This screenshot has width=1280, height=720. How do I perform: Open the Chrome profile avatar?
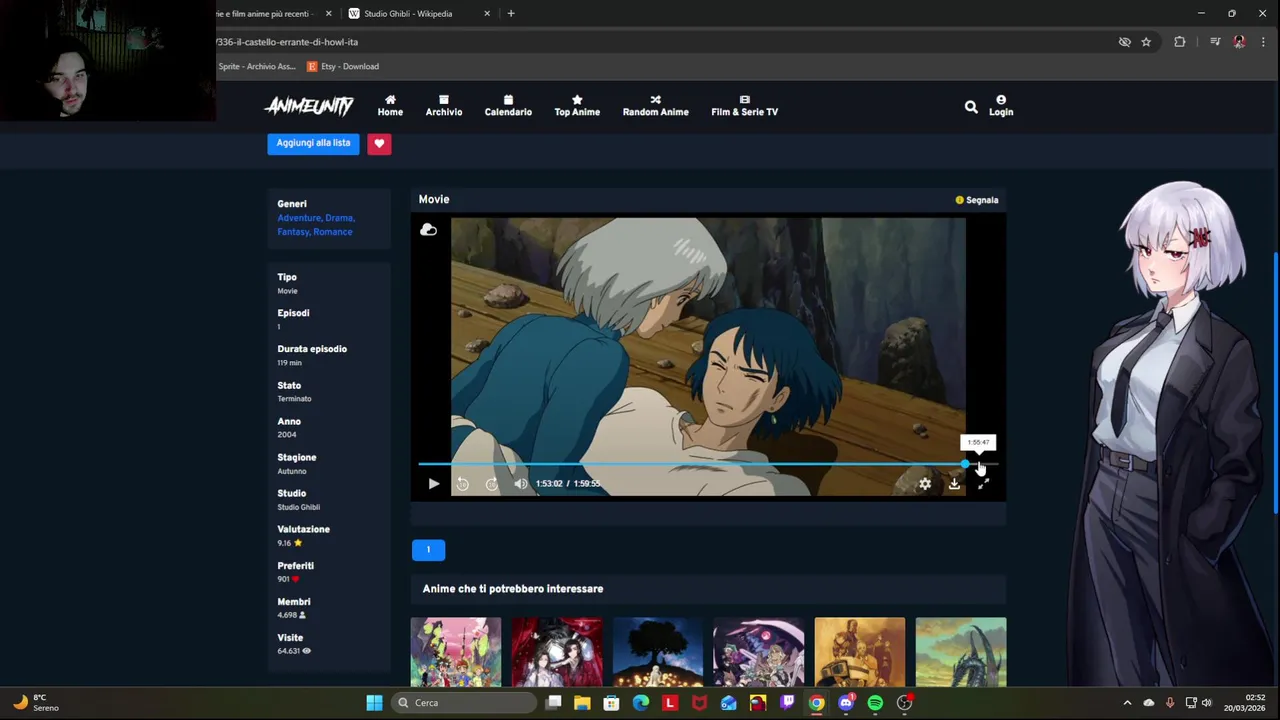tap(1239, 42)
